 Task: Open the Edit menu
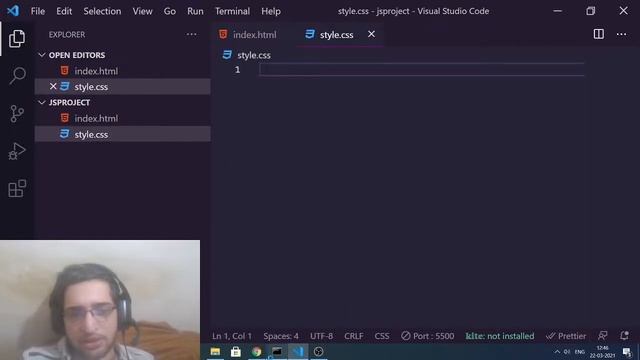(x=64, y=11)
